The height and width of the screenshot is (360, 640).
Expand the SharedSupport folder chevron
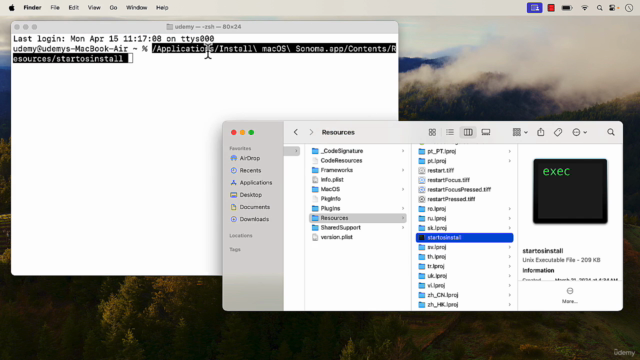tap(403, 228)
